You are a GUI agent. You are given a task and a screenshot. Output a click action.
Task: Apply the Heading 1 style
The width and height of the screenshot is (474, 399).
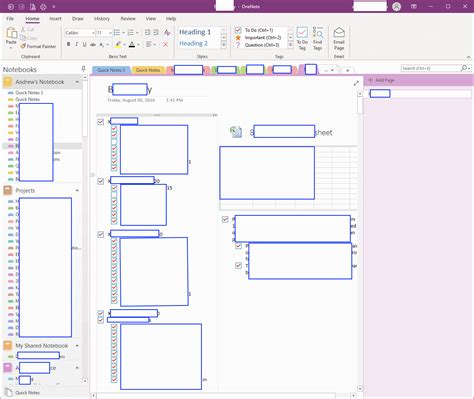(195, 32)
